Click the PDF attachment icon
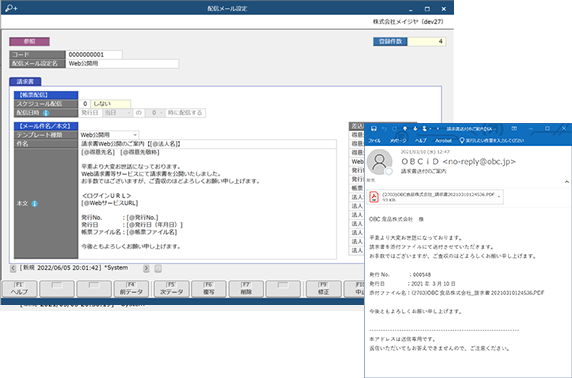The width and height of the screenshot is (572, 378). pos(374,197)
